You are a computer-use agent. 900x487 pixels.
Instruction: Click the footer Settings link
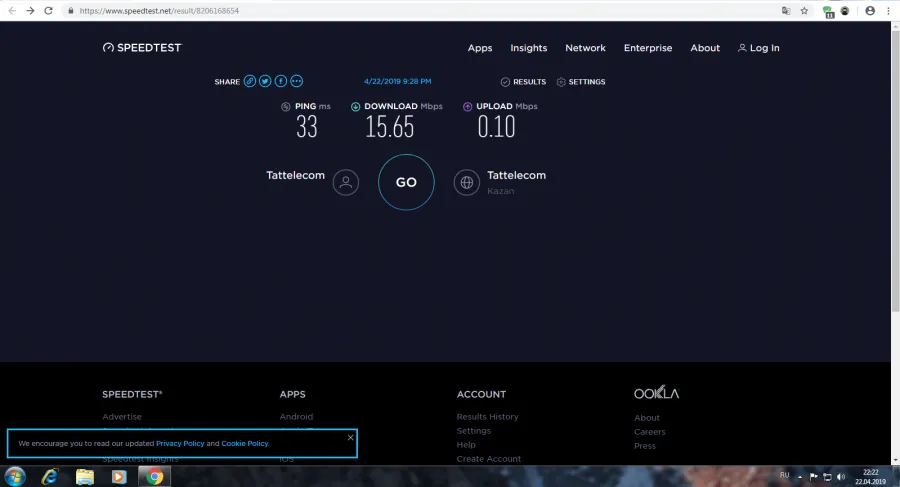474,431
